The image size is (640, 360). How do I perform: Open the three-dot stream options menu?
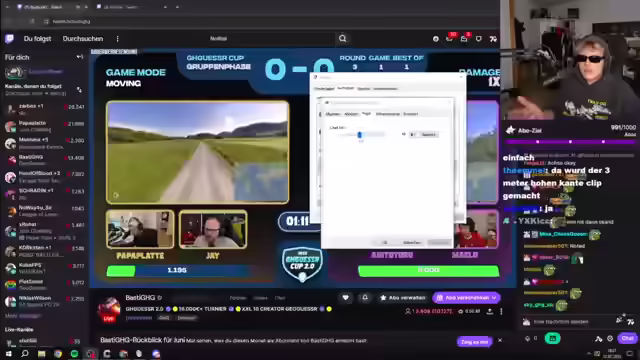click(x=501, y=311)
